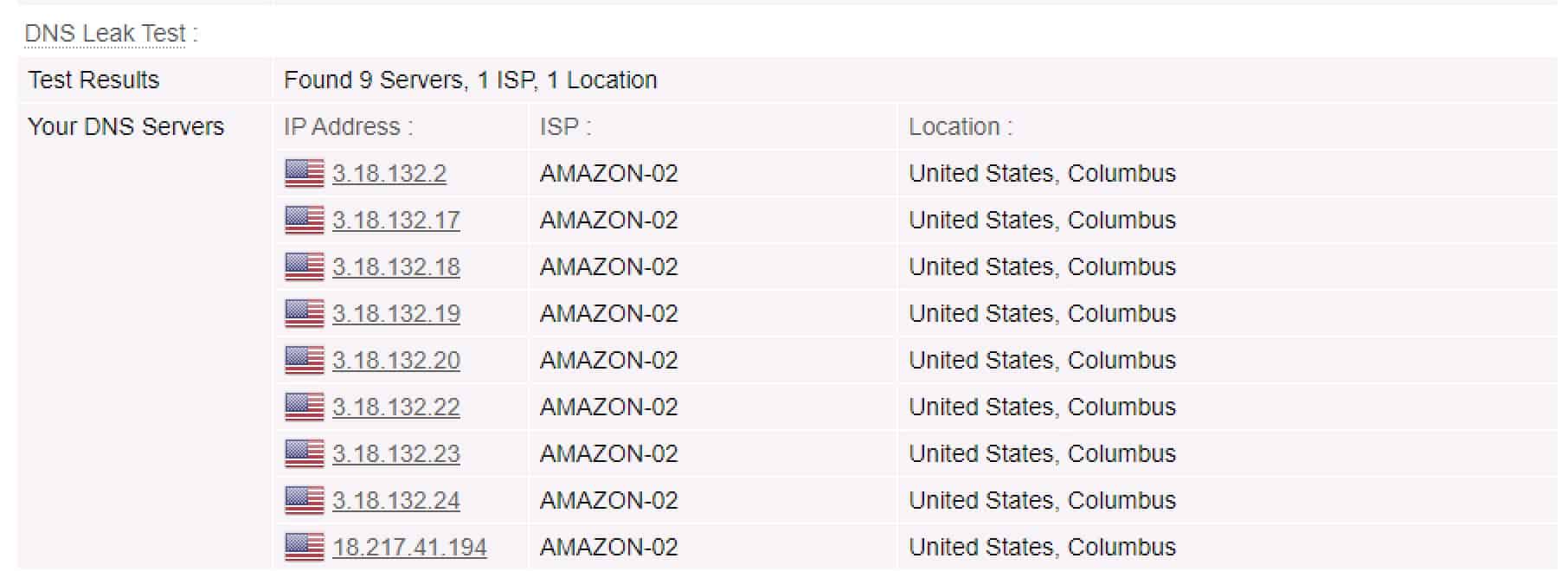Select the 3.18.132.24 IP address link

tap(396, 500)
